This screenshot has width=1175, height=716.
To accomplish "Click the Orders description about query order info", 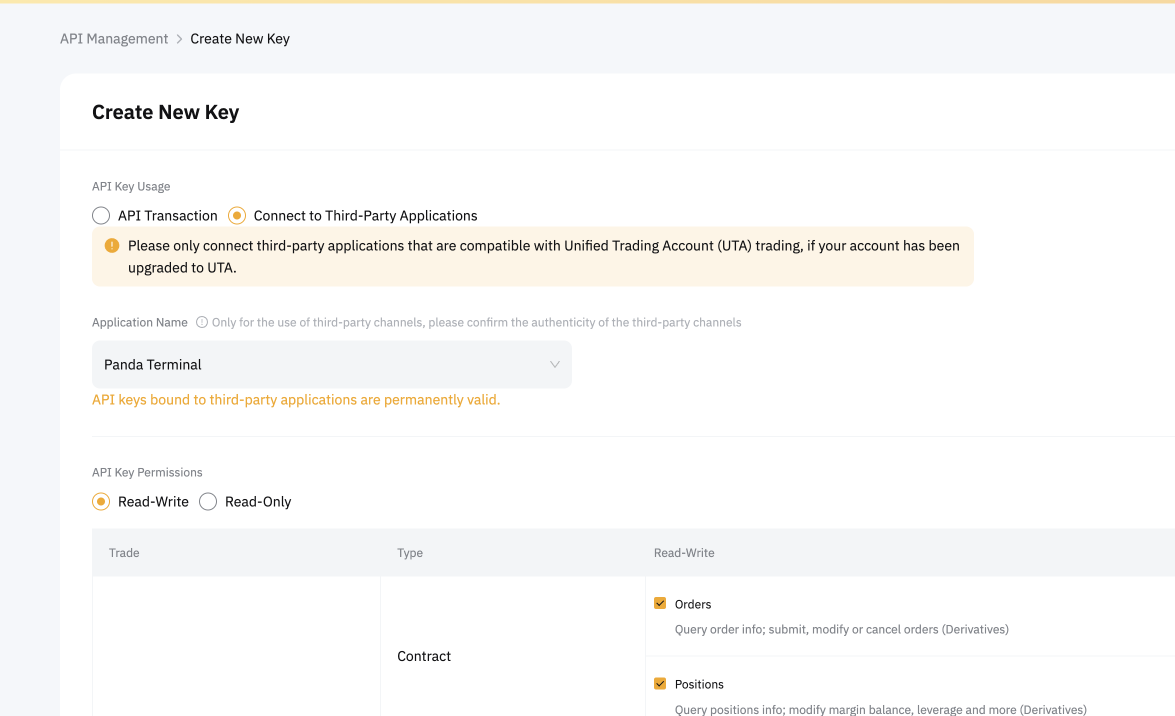I will 842,629.
